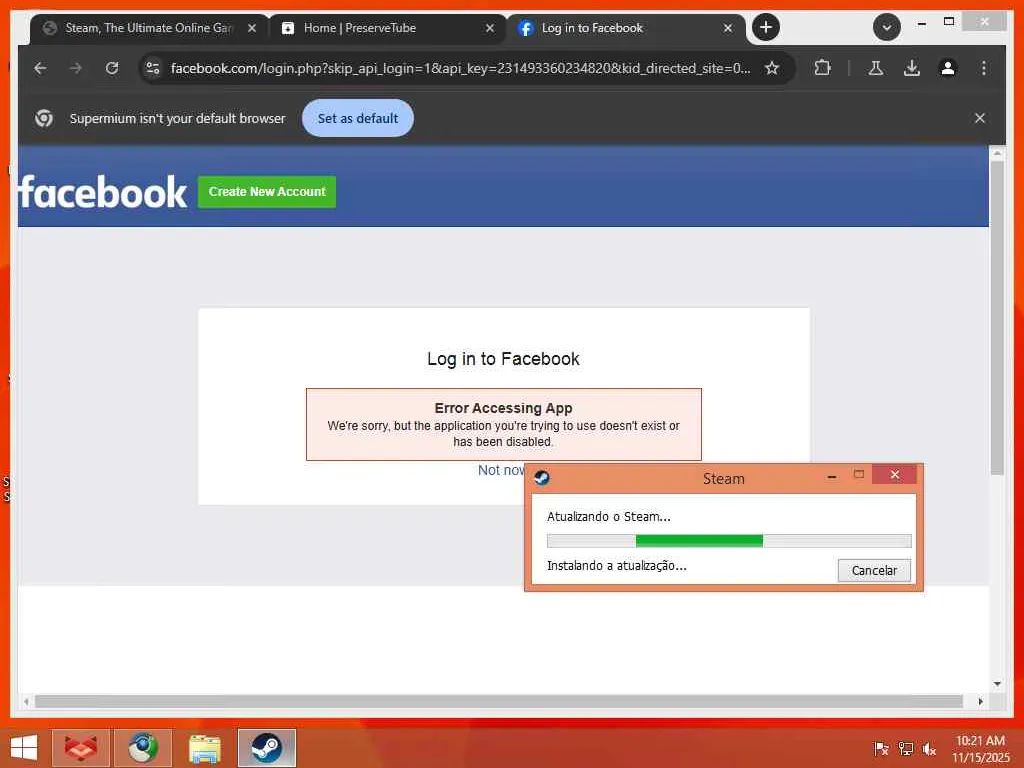This screenshot has height=768, width=1024.
Task: Click the Supermium isn't your default browser text
Action: click(178, 118)
